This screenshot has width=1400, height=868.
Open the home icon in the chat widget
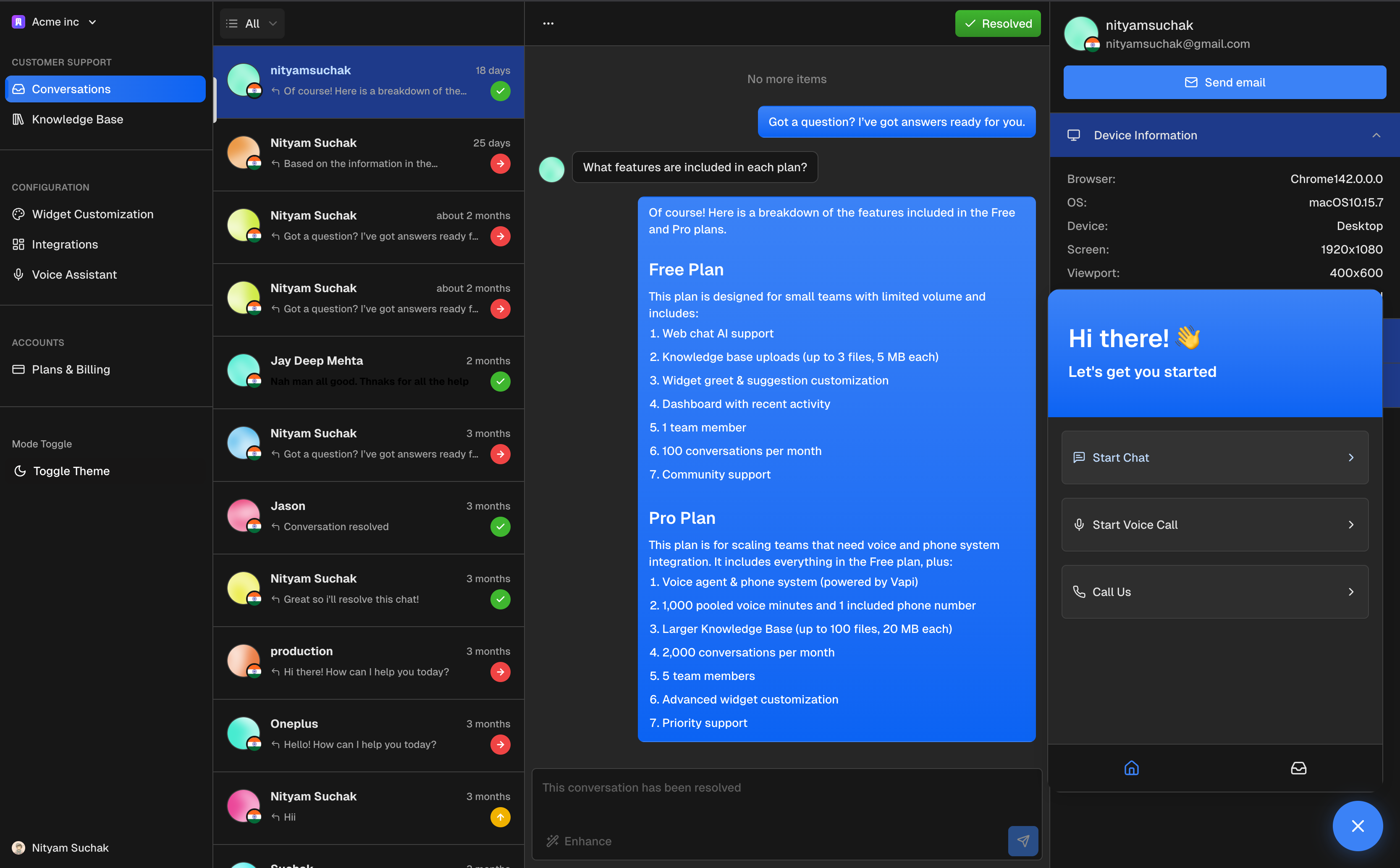[x=1131, y=768]
